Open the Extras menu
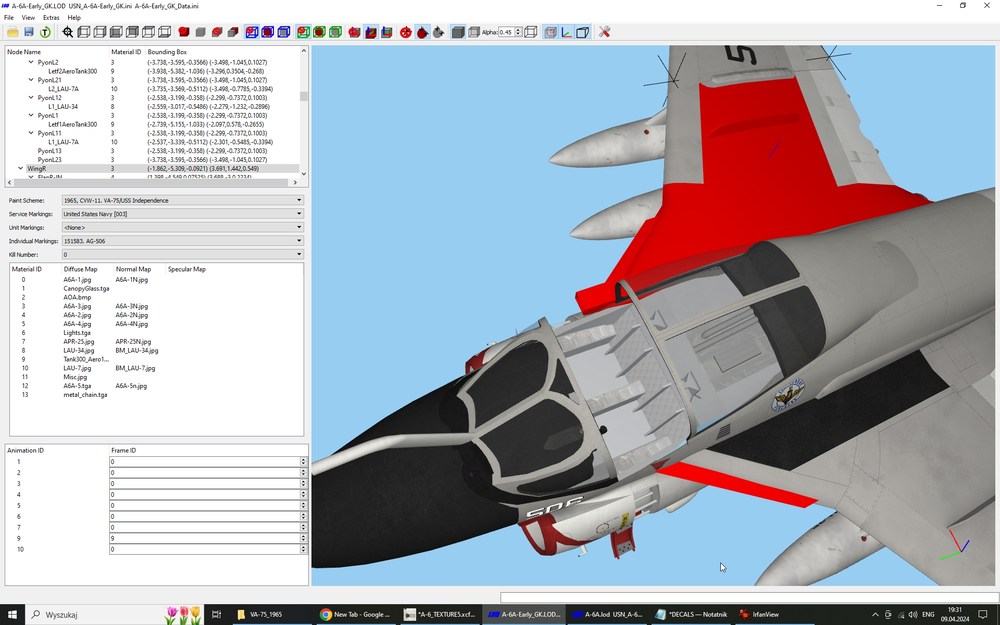The width and height of the screenshot is (1000, 625). pyautogui.click(x=51, y=18)
